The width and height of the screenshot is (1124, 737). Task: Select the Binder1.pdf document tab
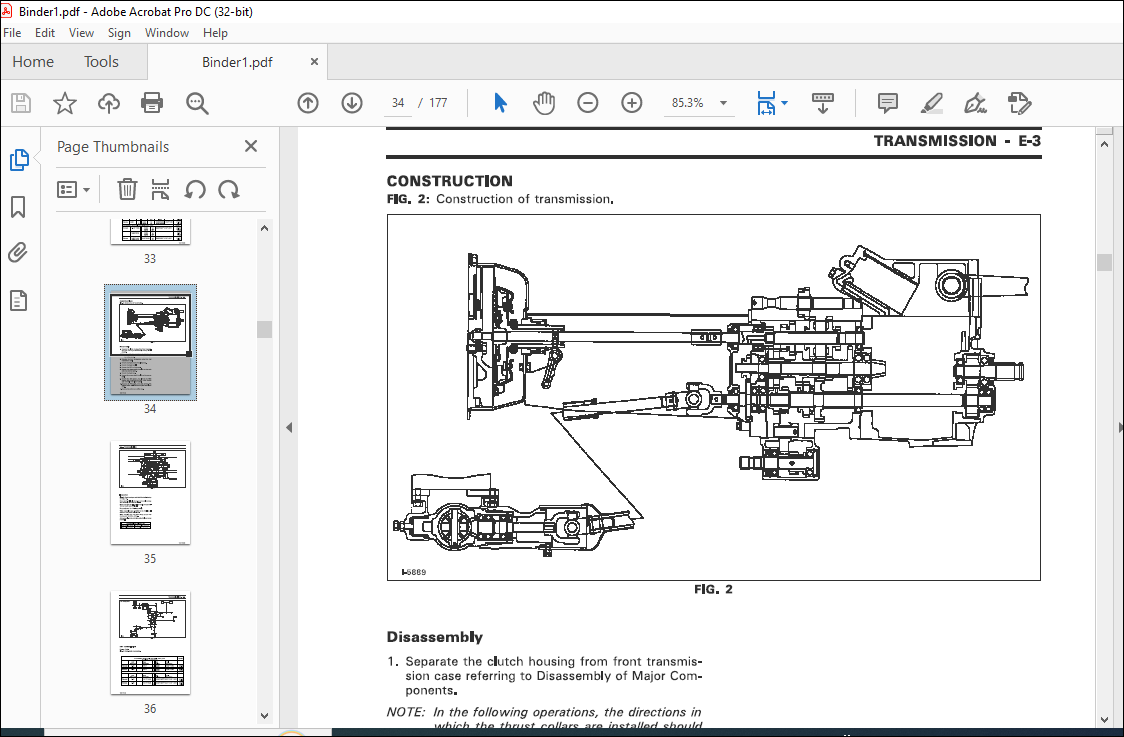pyautogui.click(x=237, y=62)
